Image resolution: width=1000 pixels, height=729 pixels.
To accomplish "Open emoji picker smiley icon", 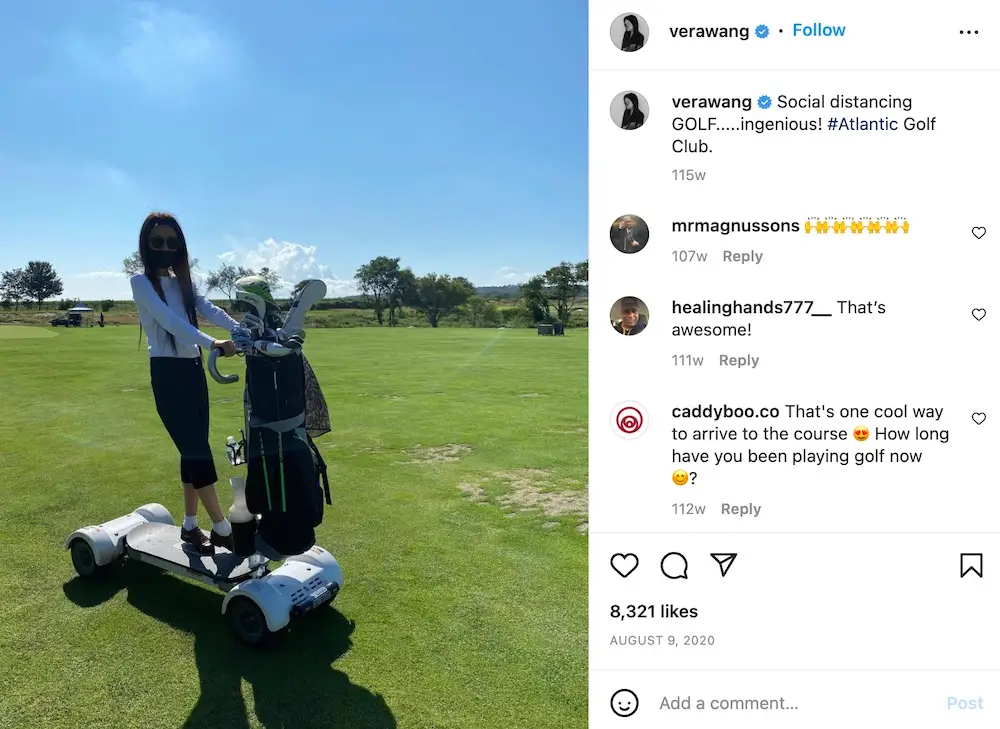I will coord(624,703).
